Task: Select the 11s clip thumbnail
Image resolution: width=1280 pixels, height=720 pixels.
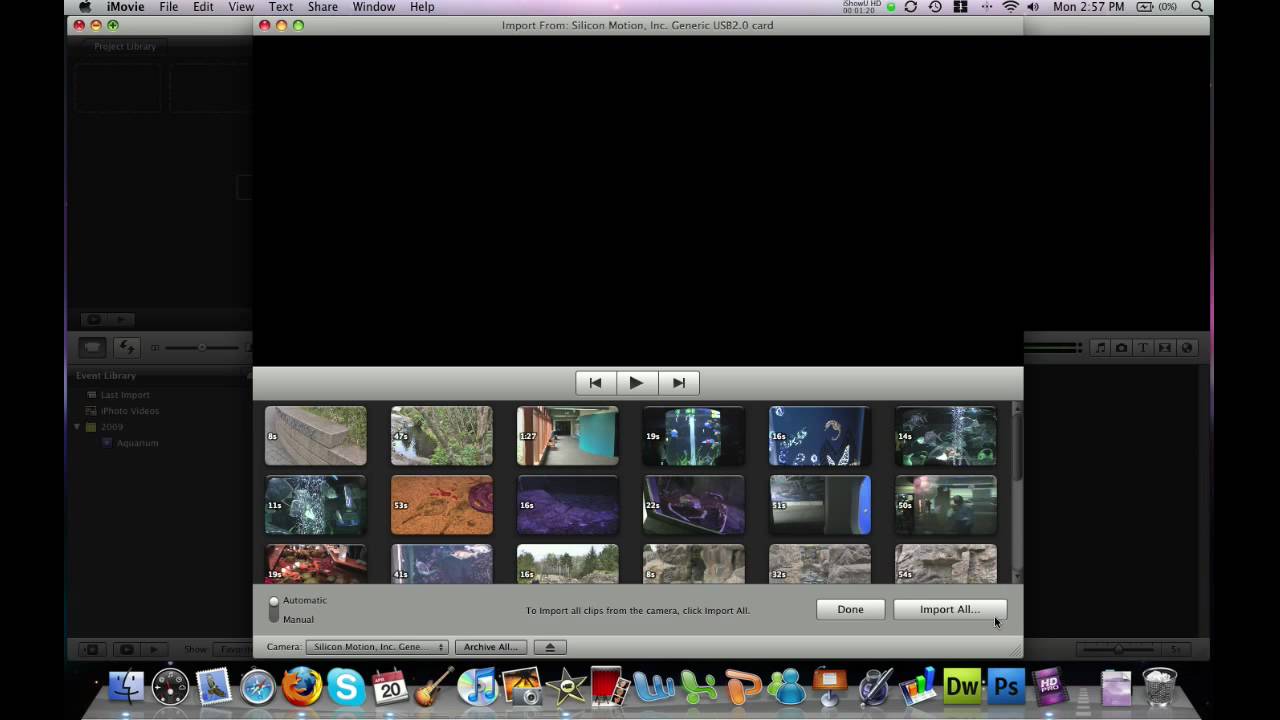Action: click(316, 505)
